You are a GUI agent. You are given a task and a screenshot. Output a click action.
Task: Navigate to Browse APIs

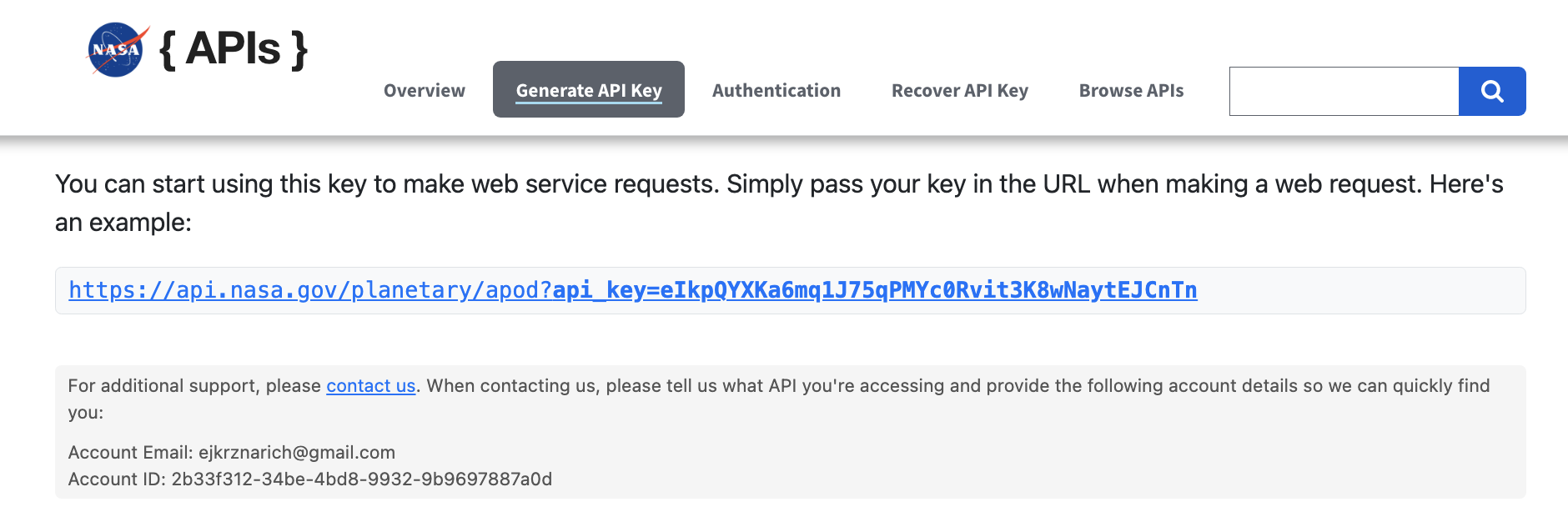pyautogui.click(x=1131, y=90)
